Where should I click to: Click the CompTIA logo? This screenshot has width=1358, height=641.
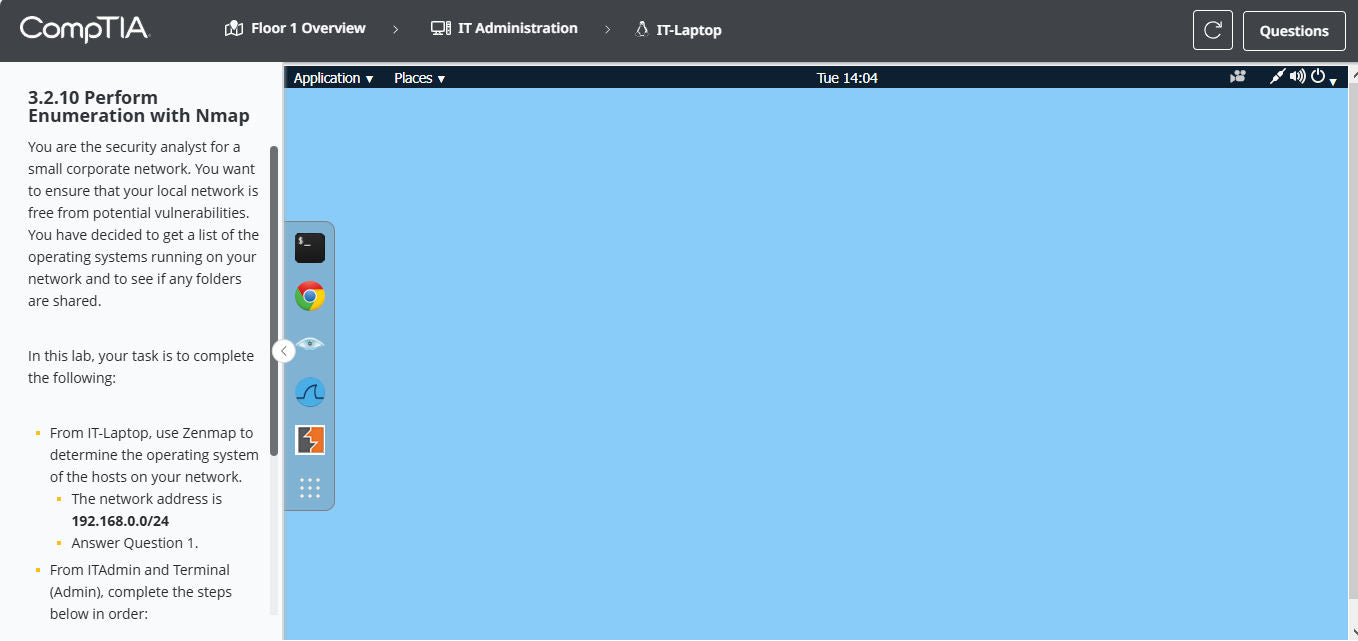[x=85, y=30]
